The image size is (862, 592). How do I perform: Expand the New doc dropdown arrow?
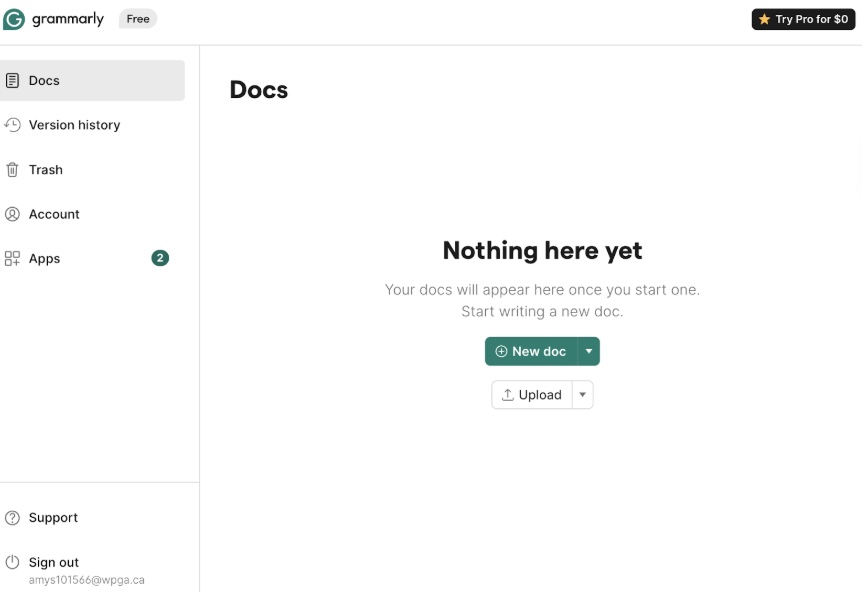tap(589, 351)
